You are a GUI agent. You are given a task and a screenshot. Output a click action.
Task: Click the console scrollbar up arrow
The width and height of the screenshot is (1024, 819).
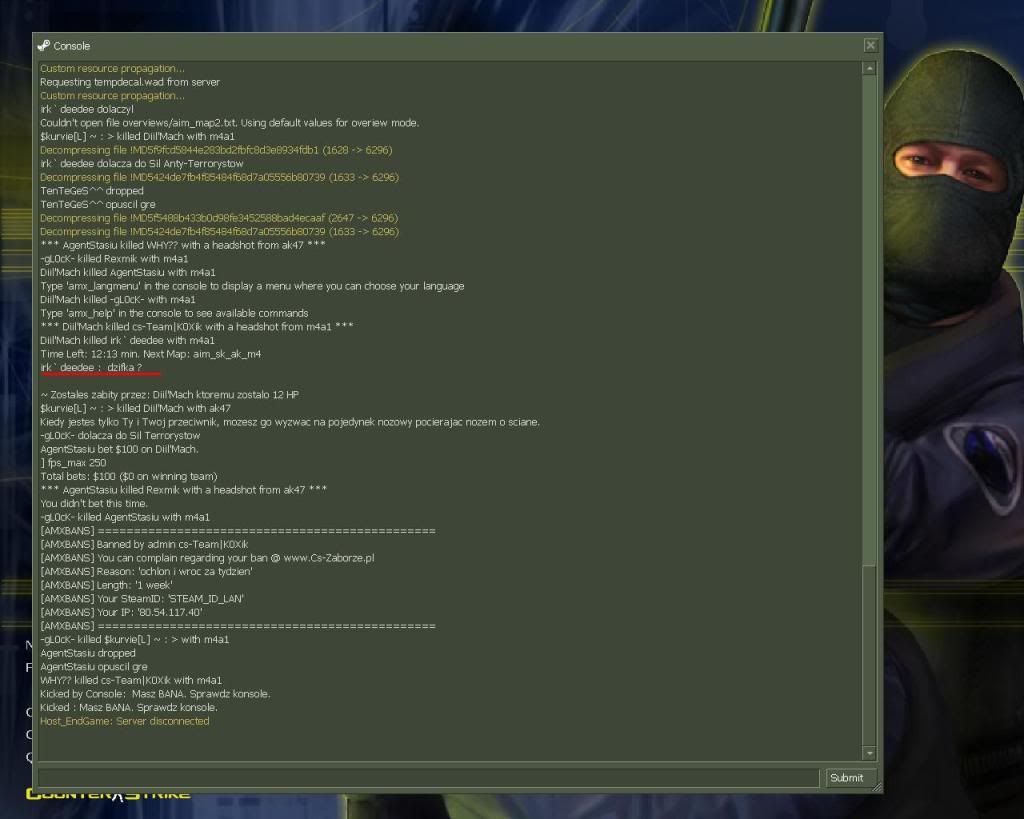[869, 69]
